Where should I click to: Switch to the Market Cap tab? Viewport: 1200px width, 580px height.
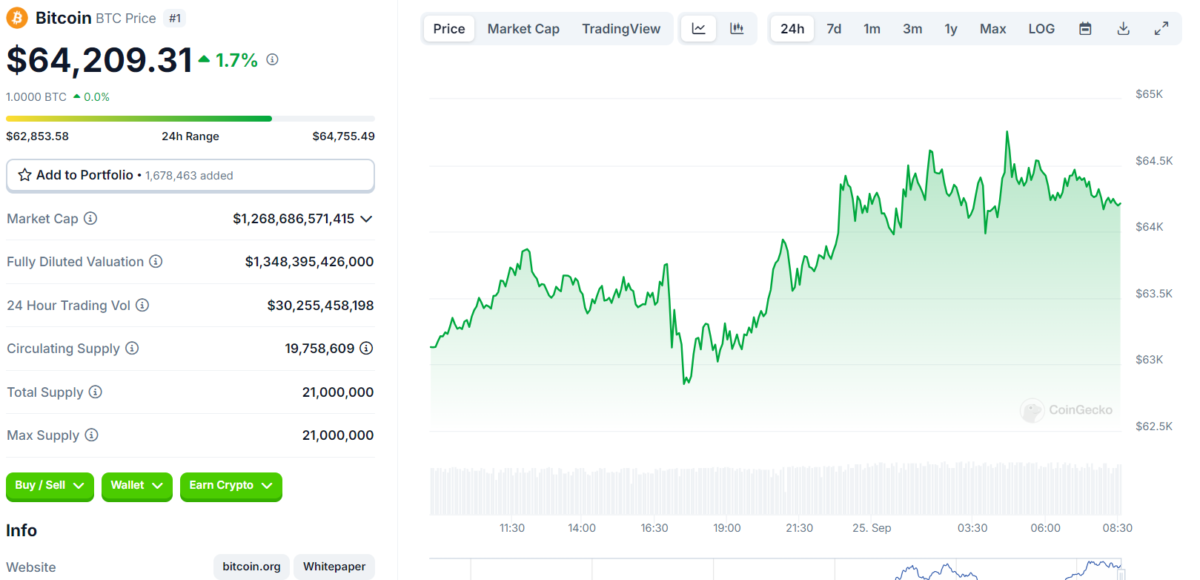(x=523, y=29)
